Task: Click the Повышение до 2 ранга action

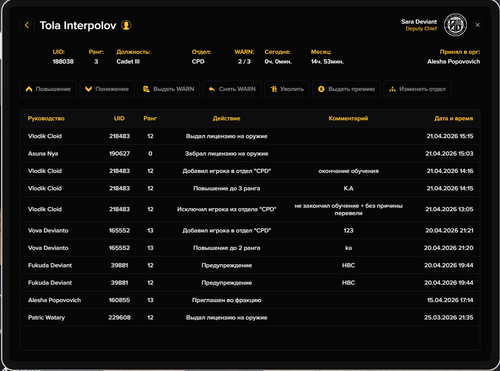Action: pyautogui.click(x=227, y=248)
